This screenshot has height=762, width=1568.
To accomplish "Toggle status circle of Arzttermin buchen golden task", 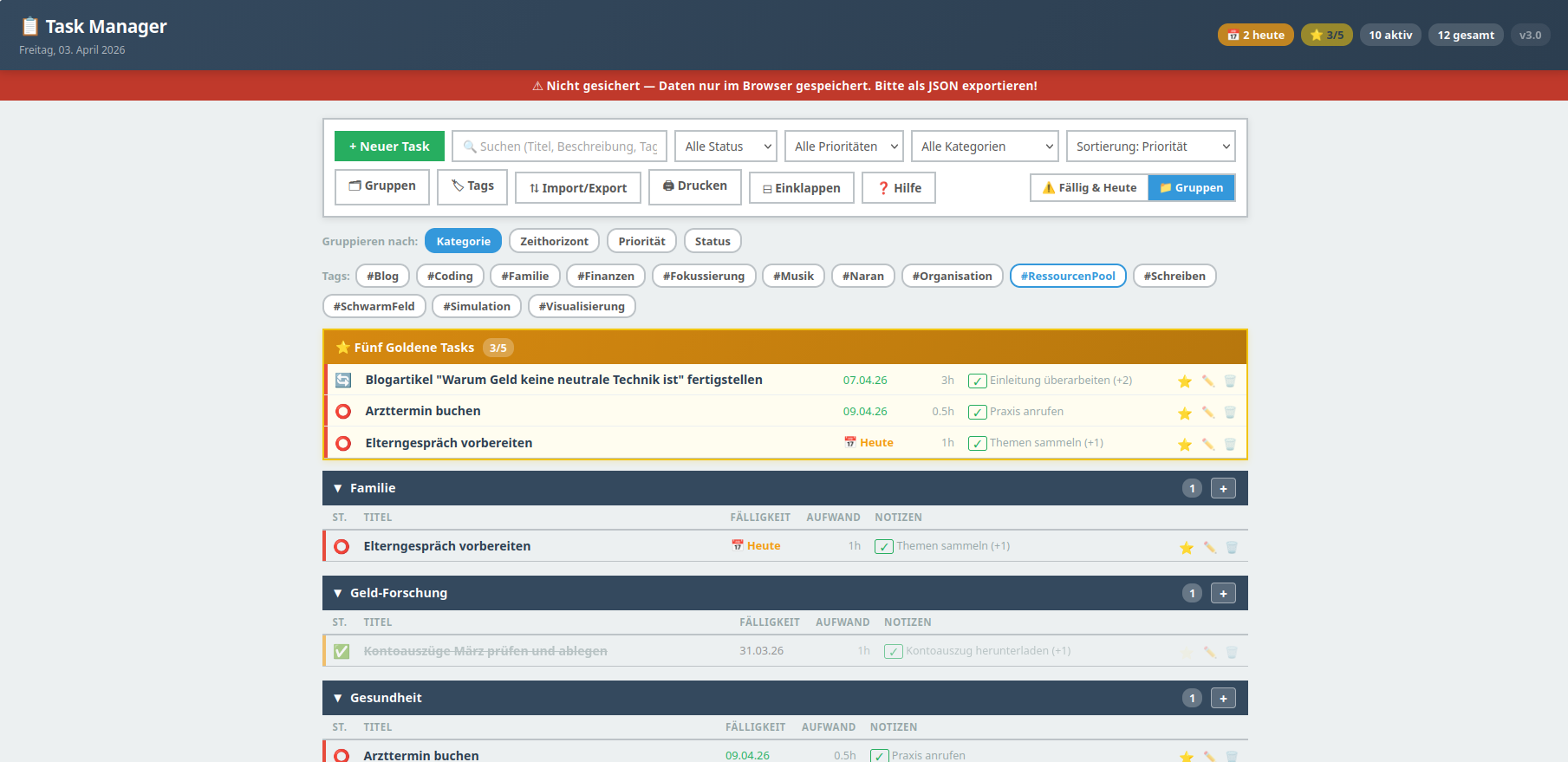I will tap(343, 412).
